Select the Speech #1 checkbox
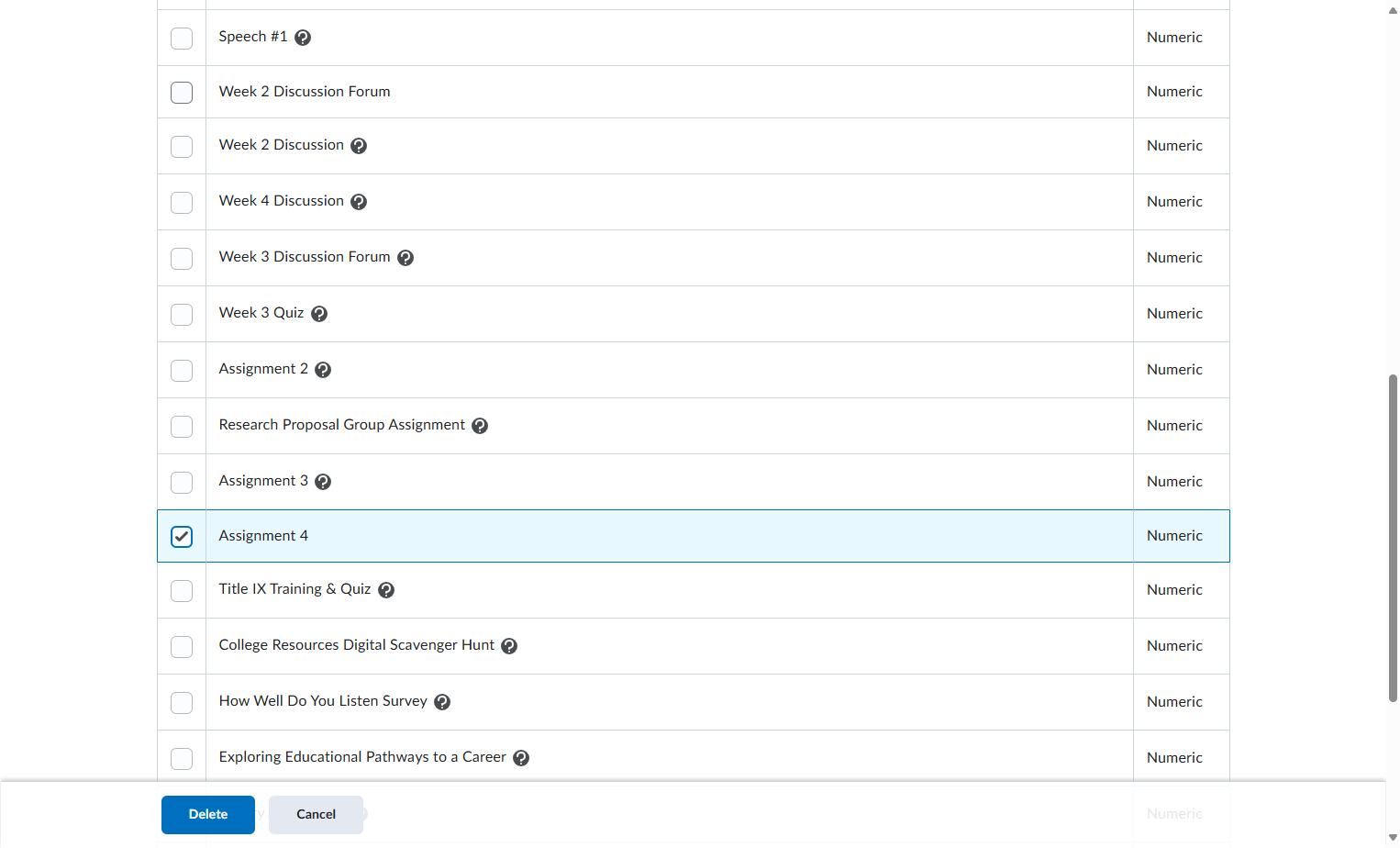Viewport: 1400px width, 848px height. 182,39
